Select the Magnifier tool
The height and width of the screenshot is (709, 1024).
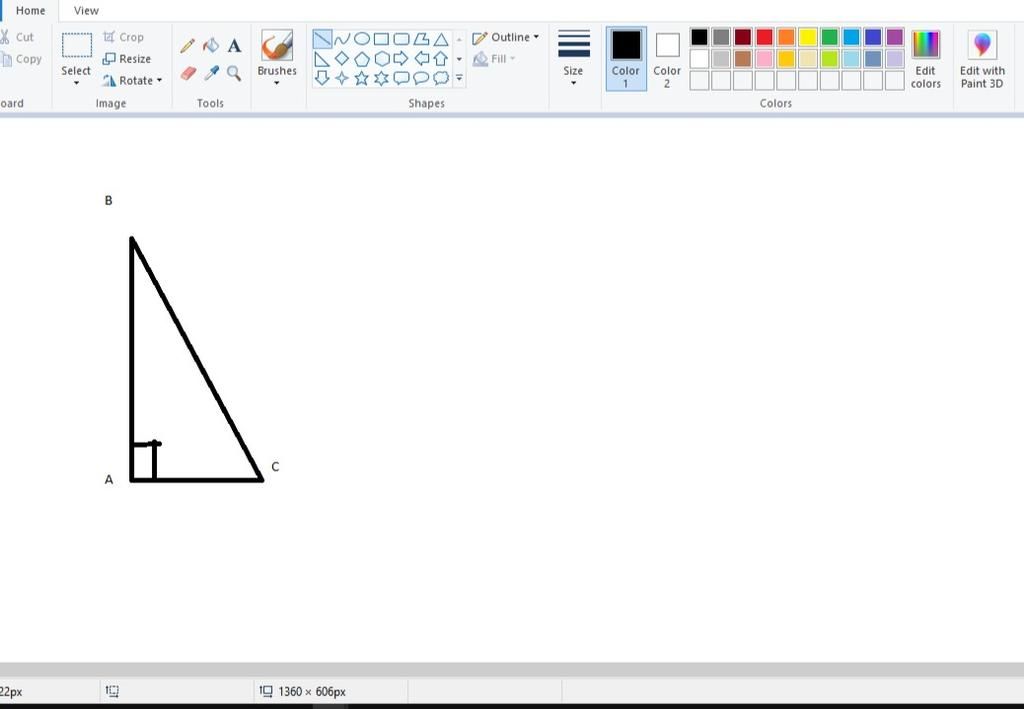click(x=234, y=73)
